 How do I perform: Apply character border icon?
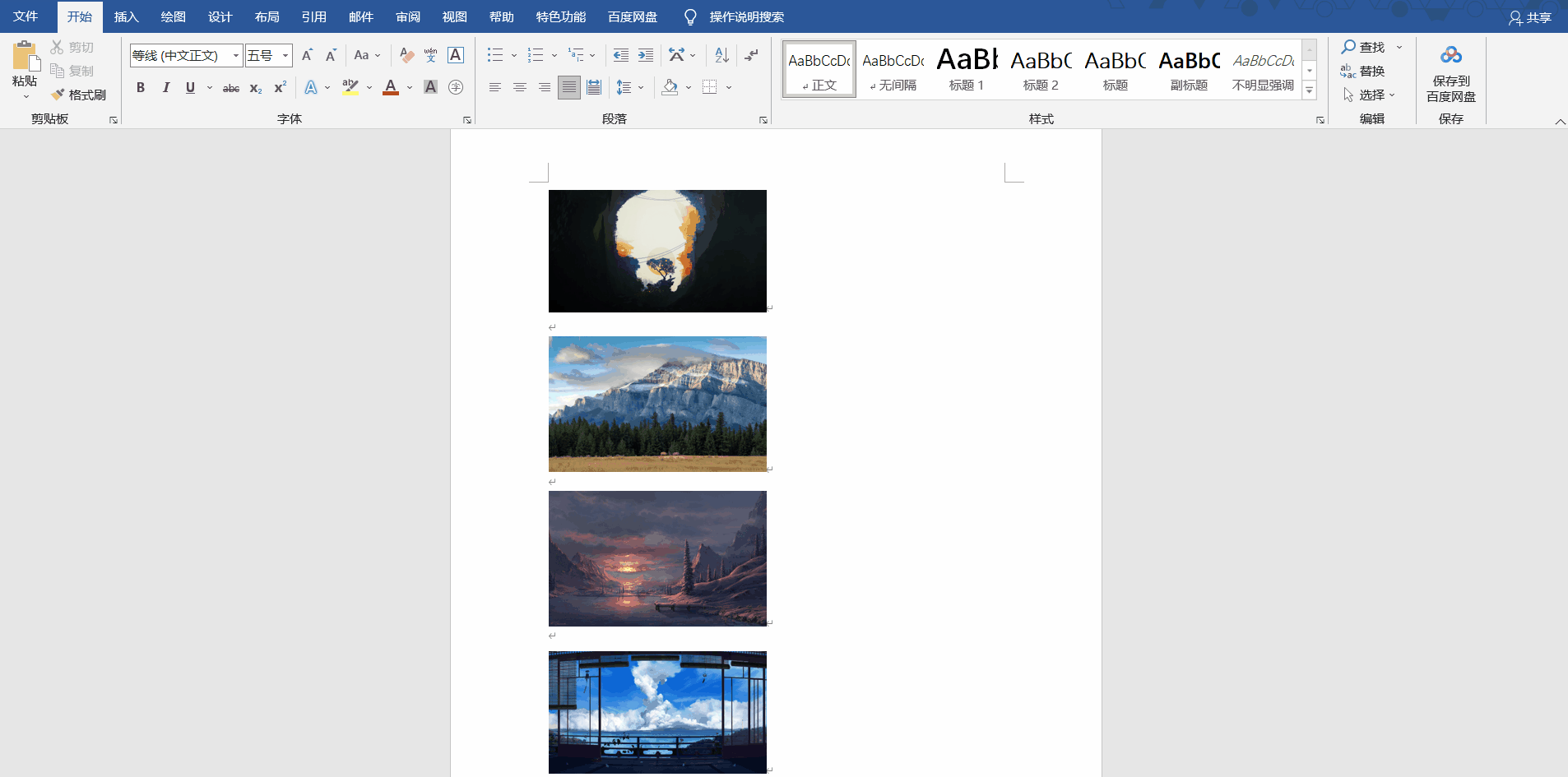tap(456, 55)
